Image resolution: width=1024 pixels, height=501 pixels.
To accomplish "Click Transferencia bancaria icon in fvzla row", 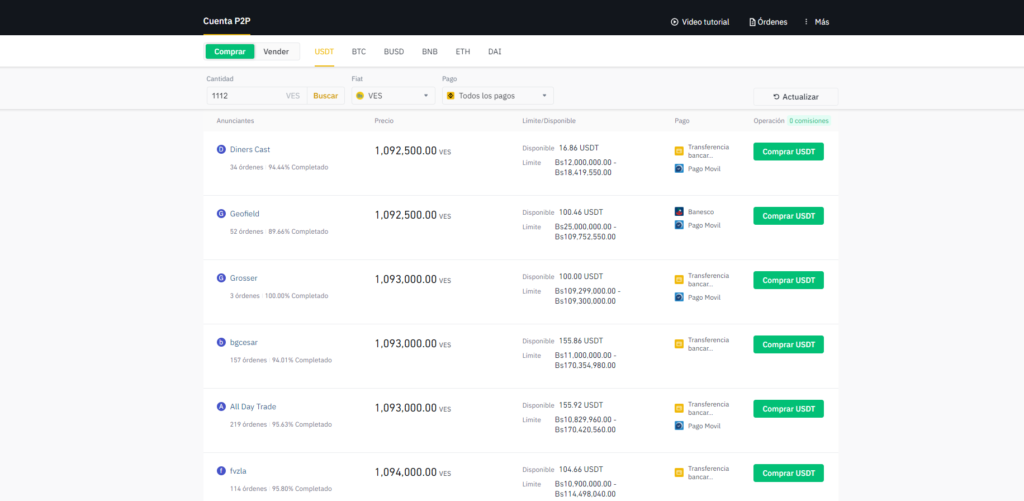I will tap(679, 472).
